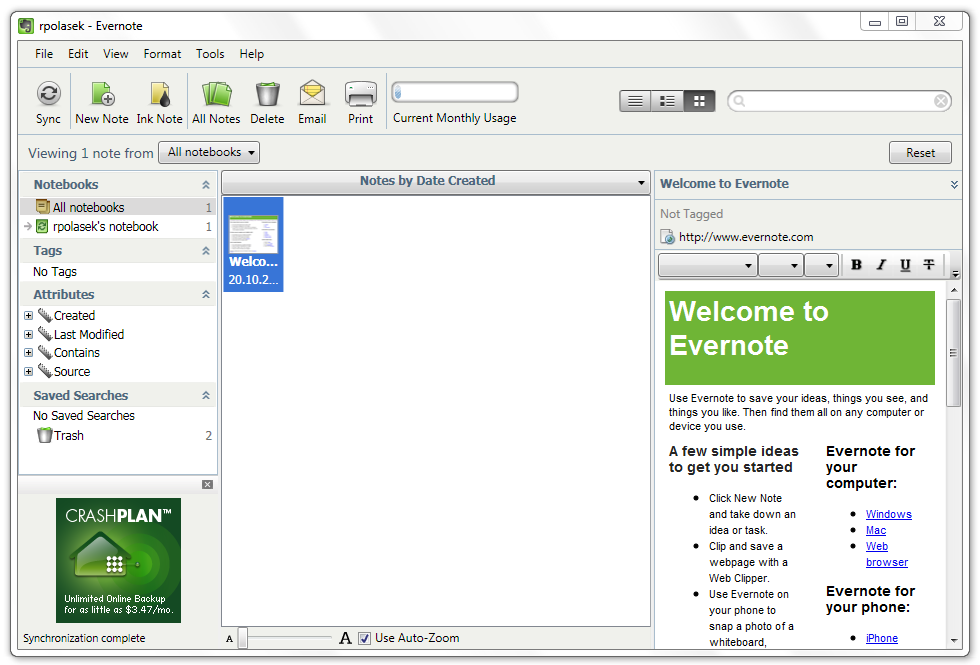Image resolution: width=980 pixels, height=665 pixels.
Task: Open the All notebooks dropdown
Action: (x=209, y=152)
